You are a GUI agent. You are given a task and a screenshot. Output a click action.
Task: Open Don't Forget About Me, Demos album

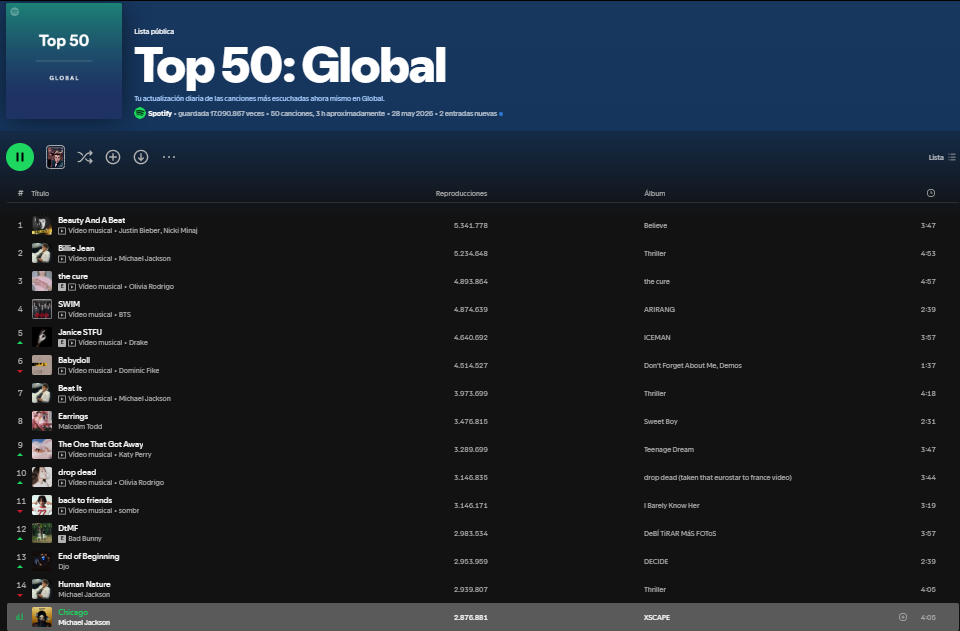(x=692, y=366)
